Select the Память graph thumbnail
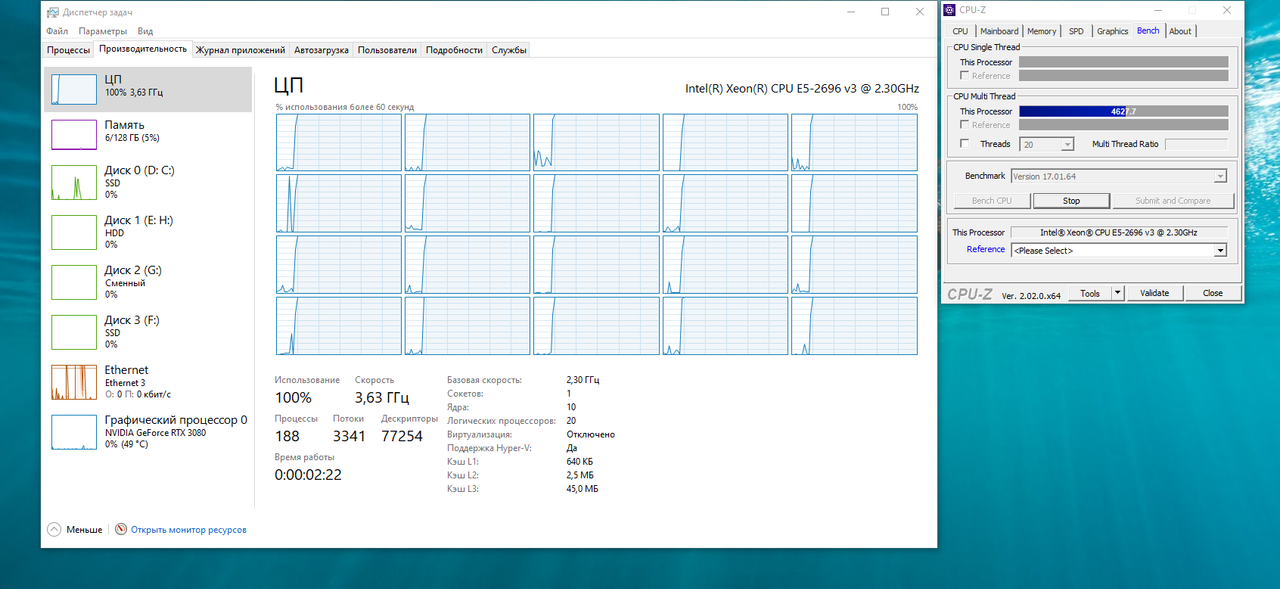The width and height of the screenshot is (1280, 589). 72,134
